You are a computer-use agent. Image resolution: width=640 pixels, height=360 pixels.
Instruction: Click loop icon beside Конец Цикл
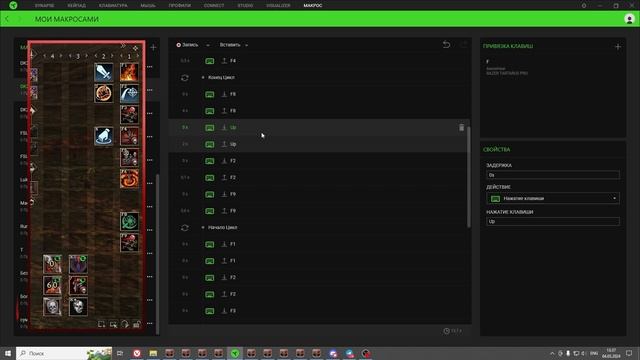184,78
